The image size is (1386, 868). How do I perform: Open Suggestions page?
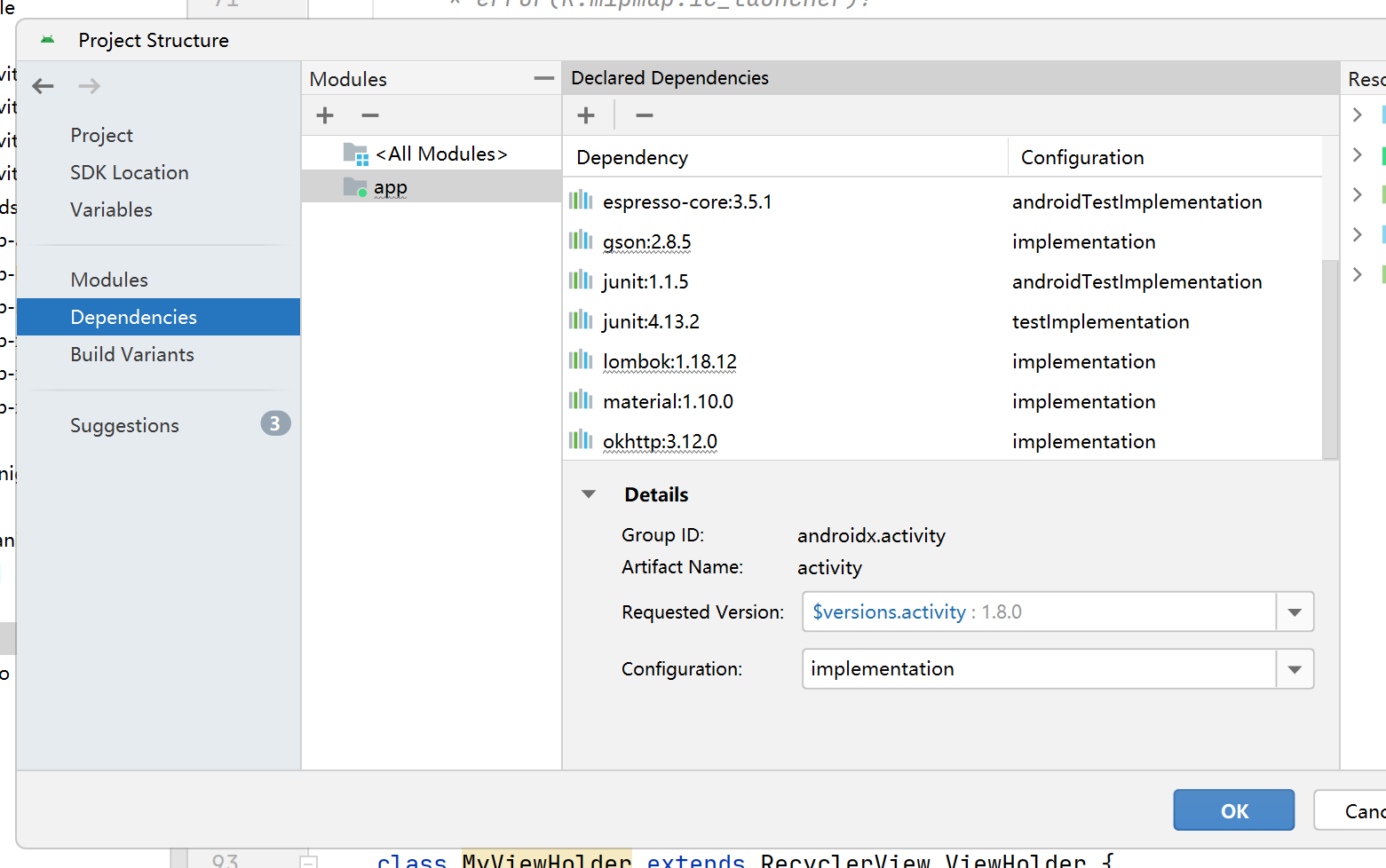coord(125,426)
